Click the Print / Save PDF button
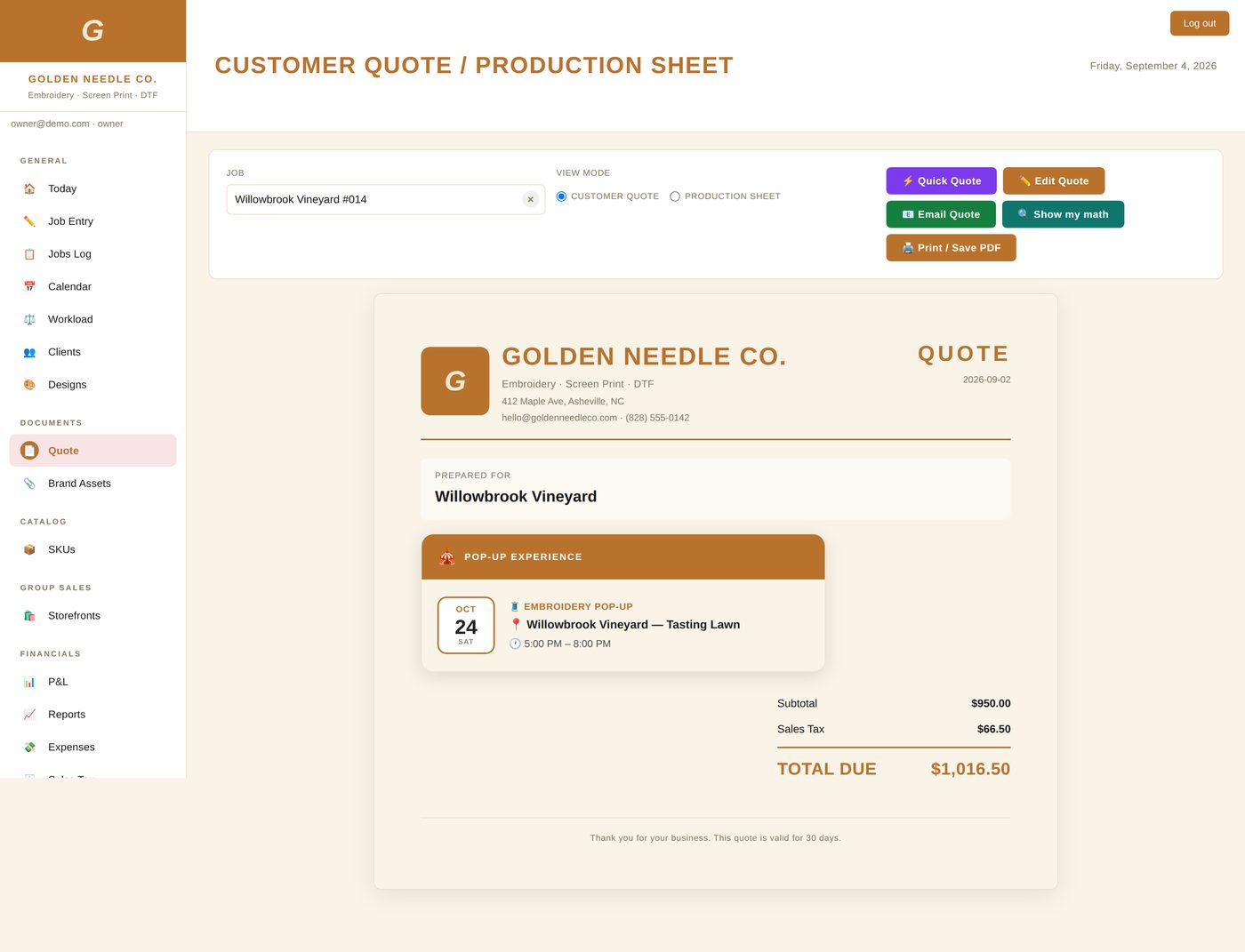 tap(951, 248)
